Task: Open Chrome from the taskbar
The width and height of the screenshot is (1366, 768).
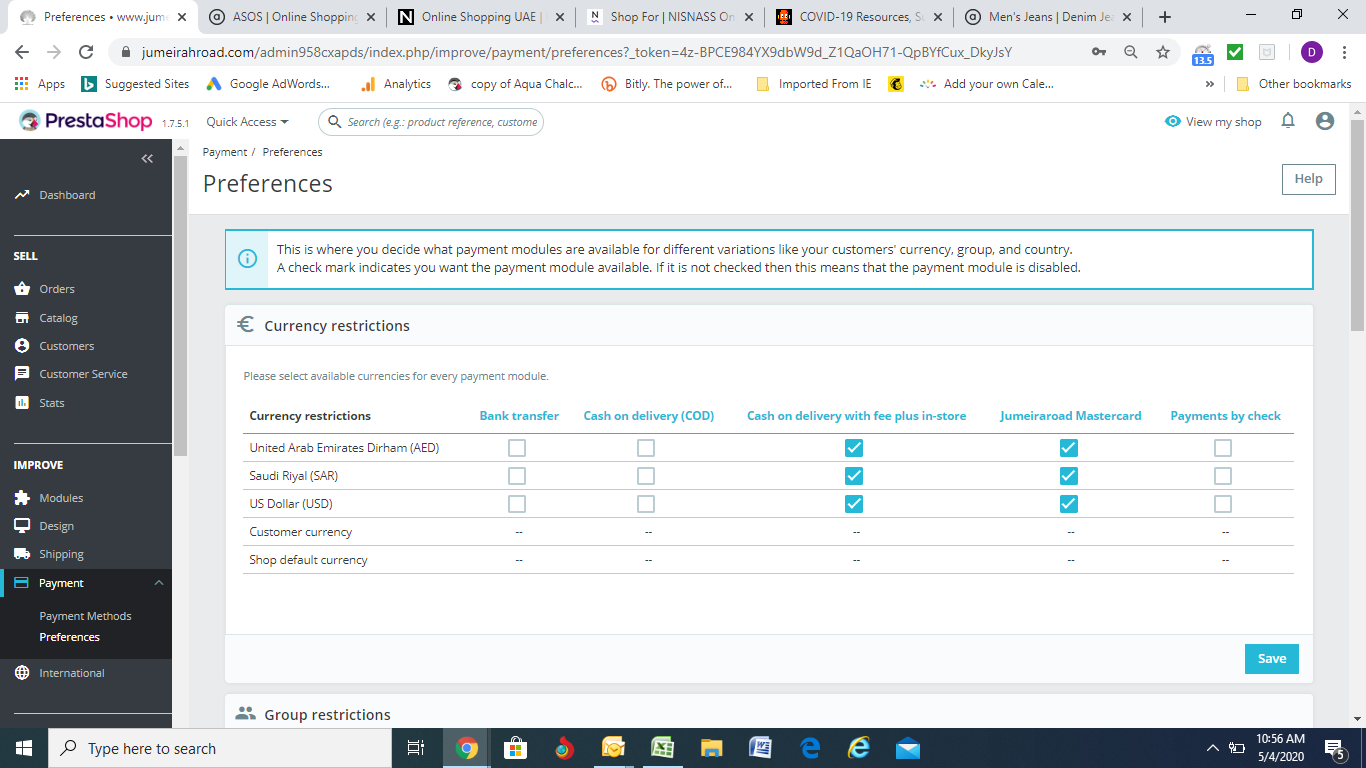Action: point(466,748)
